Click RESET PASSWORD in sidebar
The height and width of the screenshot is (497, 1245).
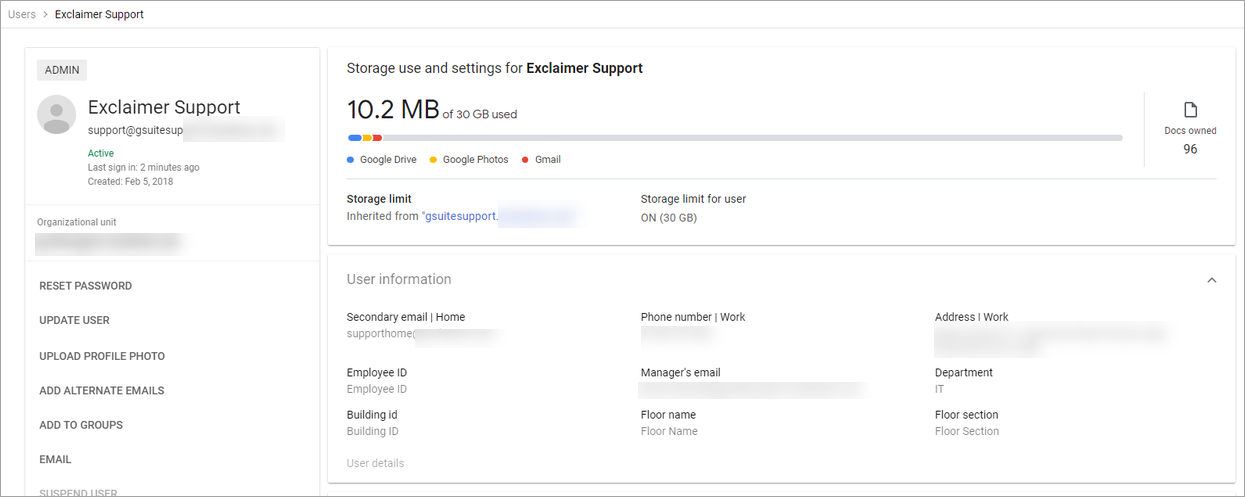86,286
